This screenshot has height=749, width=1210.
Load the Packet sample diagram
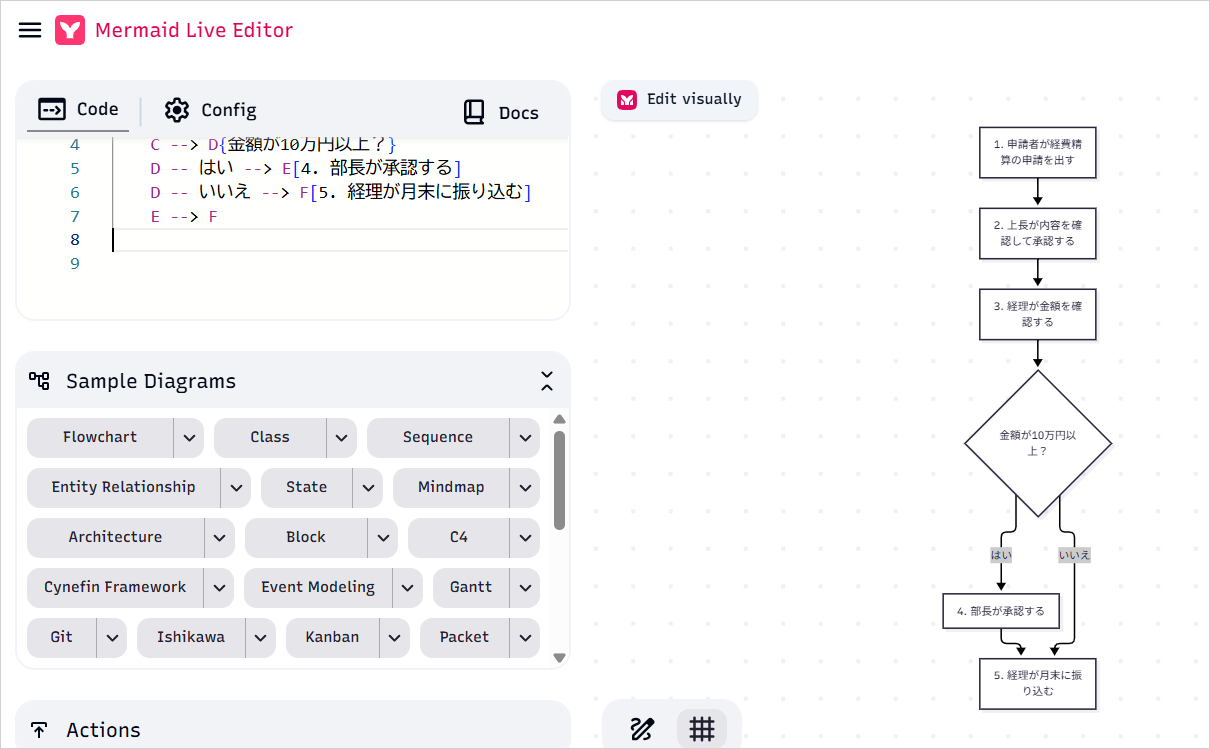coord(465,637)
